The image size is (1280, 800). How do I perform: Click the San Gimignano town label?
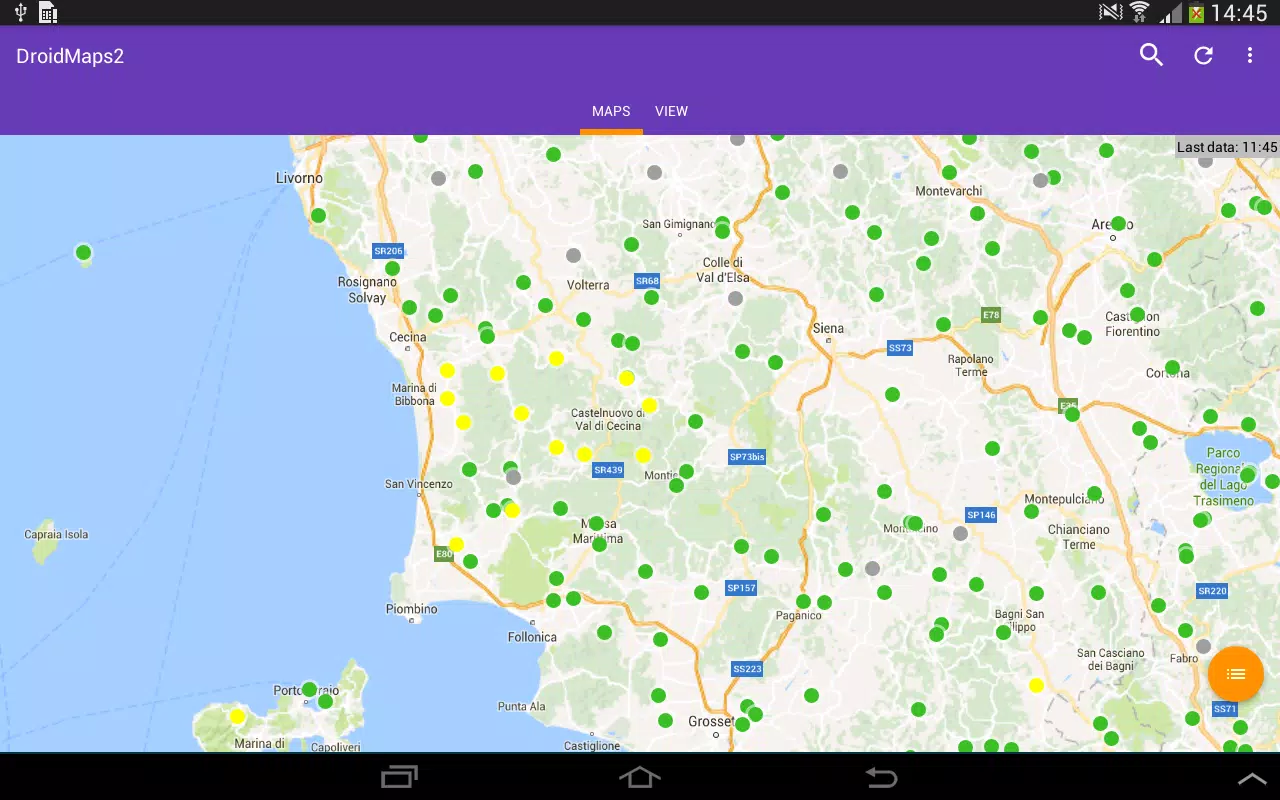pos(679,225)
